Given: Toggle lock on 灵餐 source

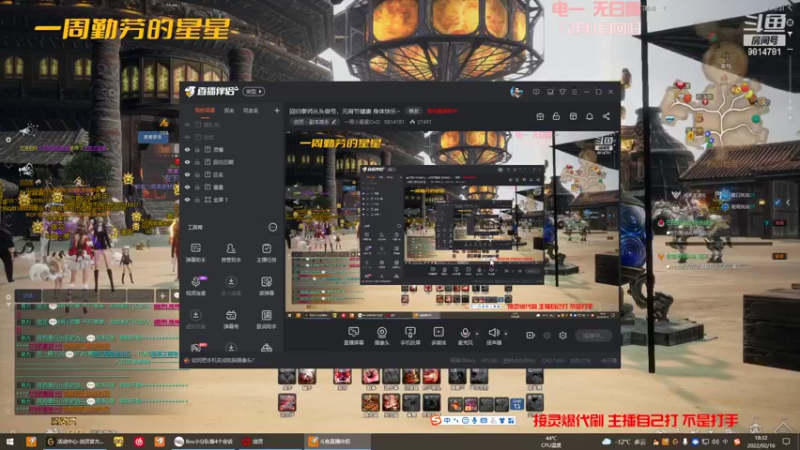Looking at the screenshot, I should (197, 149).
